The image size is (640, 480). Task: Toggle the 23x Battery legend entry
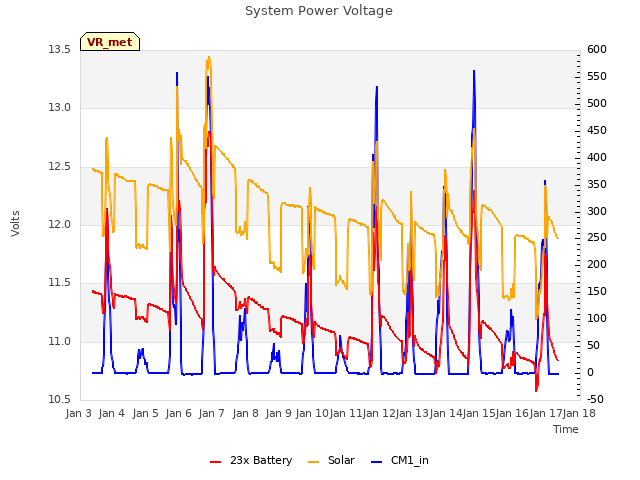coord(251,460)
